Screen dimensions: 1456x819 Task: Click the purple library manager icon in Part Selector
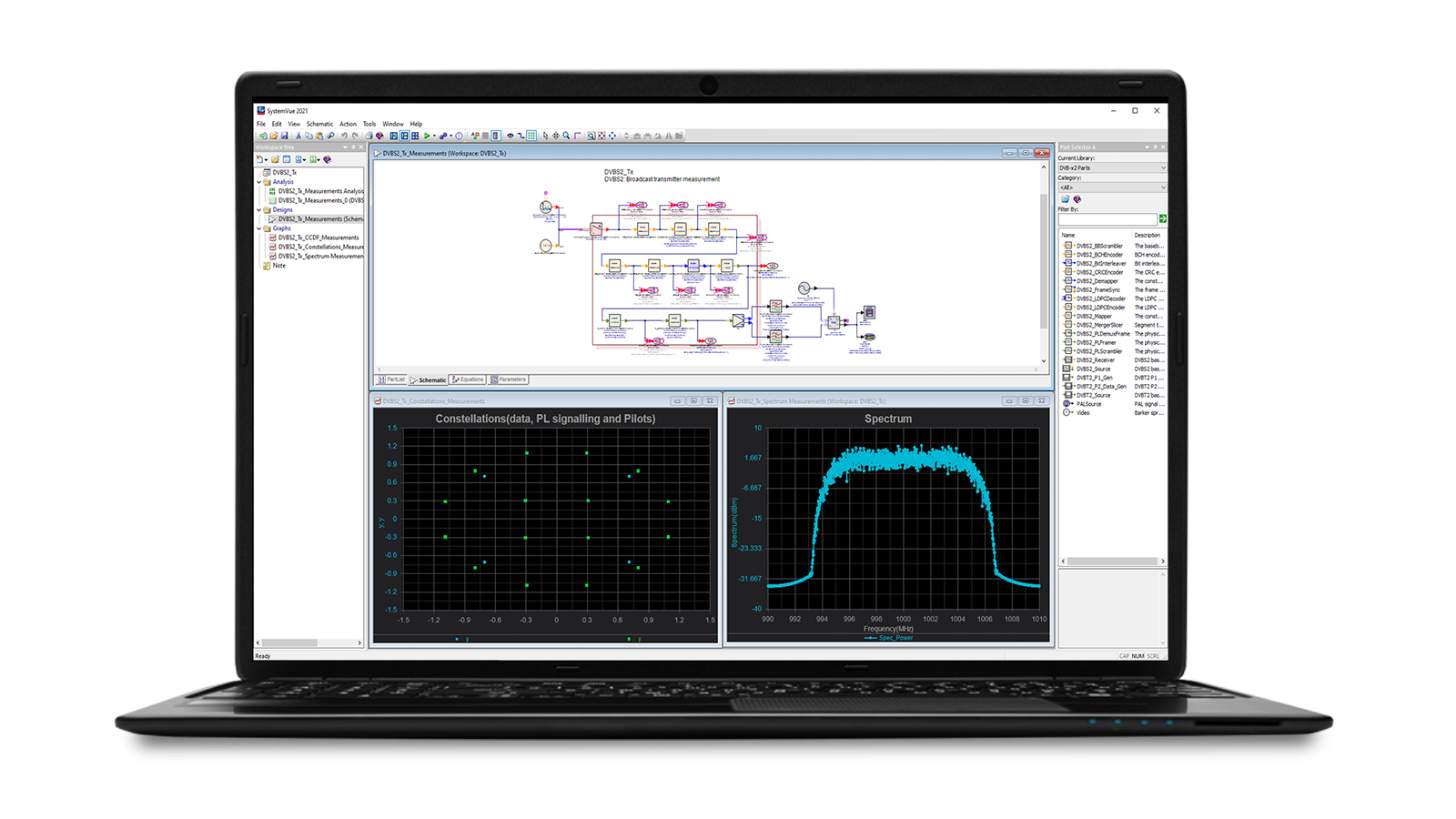1077,198
